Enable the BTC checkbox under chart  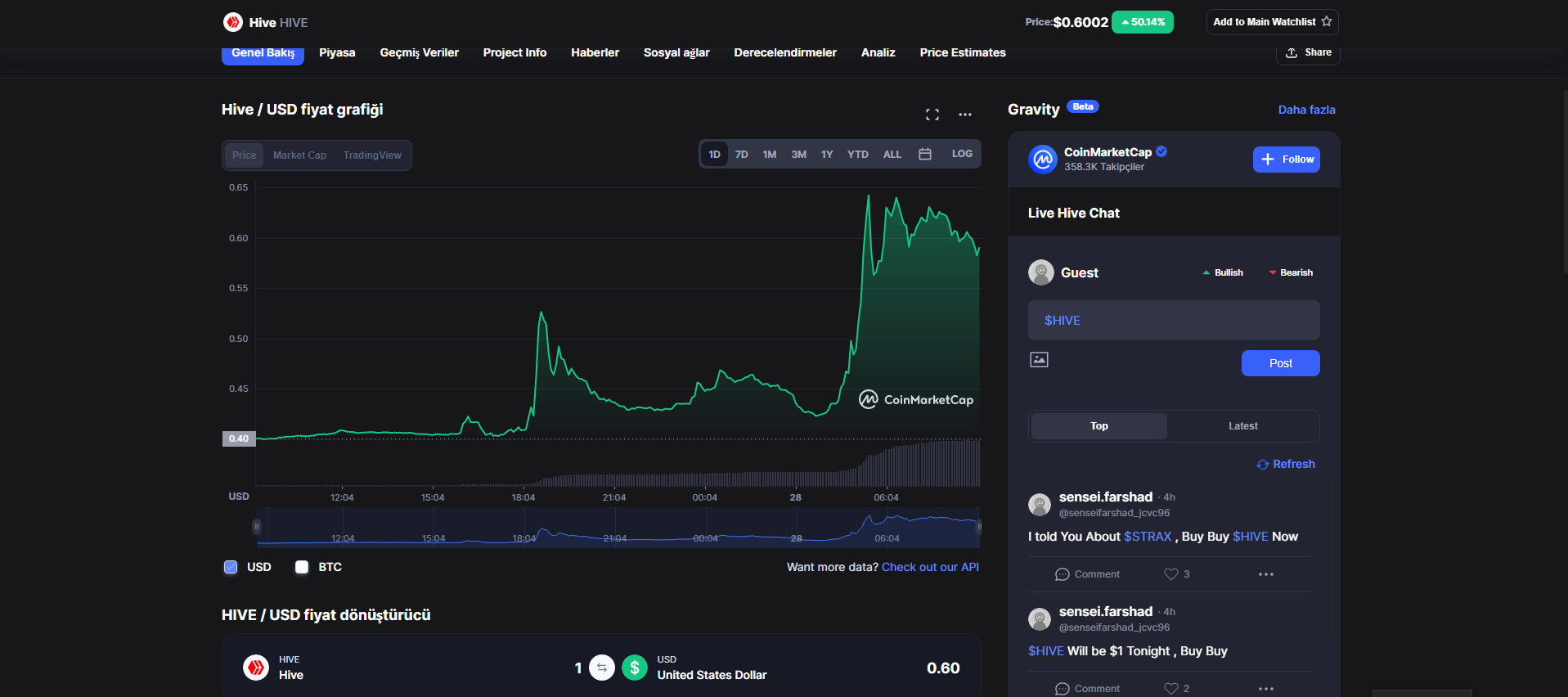302,567
